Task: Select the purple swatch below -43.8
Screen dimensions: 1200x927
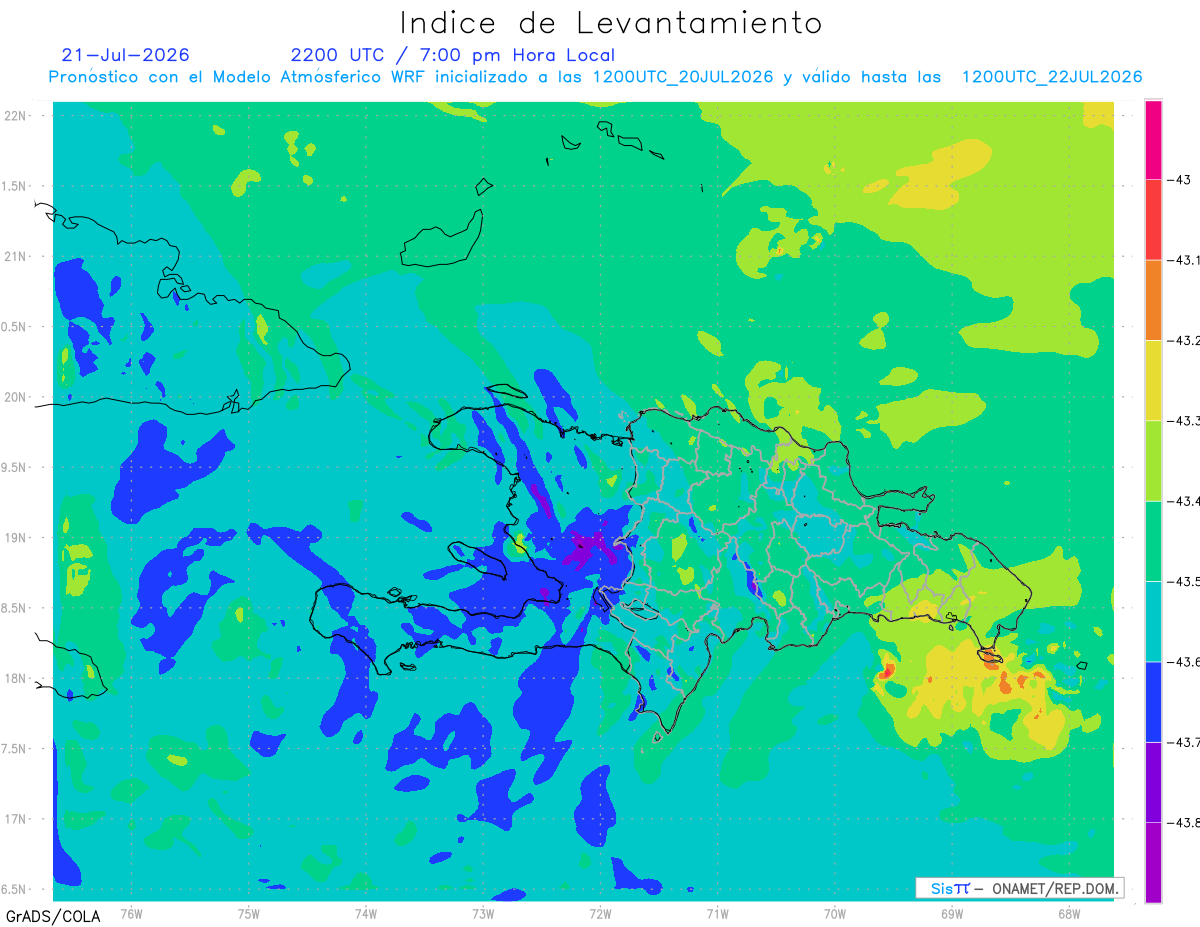Action: point(1153,862)
